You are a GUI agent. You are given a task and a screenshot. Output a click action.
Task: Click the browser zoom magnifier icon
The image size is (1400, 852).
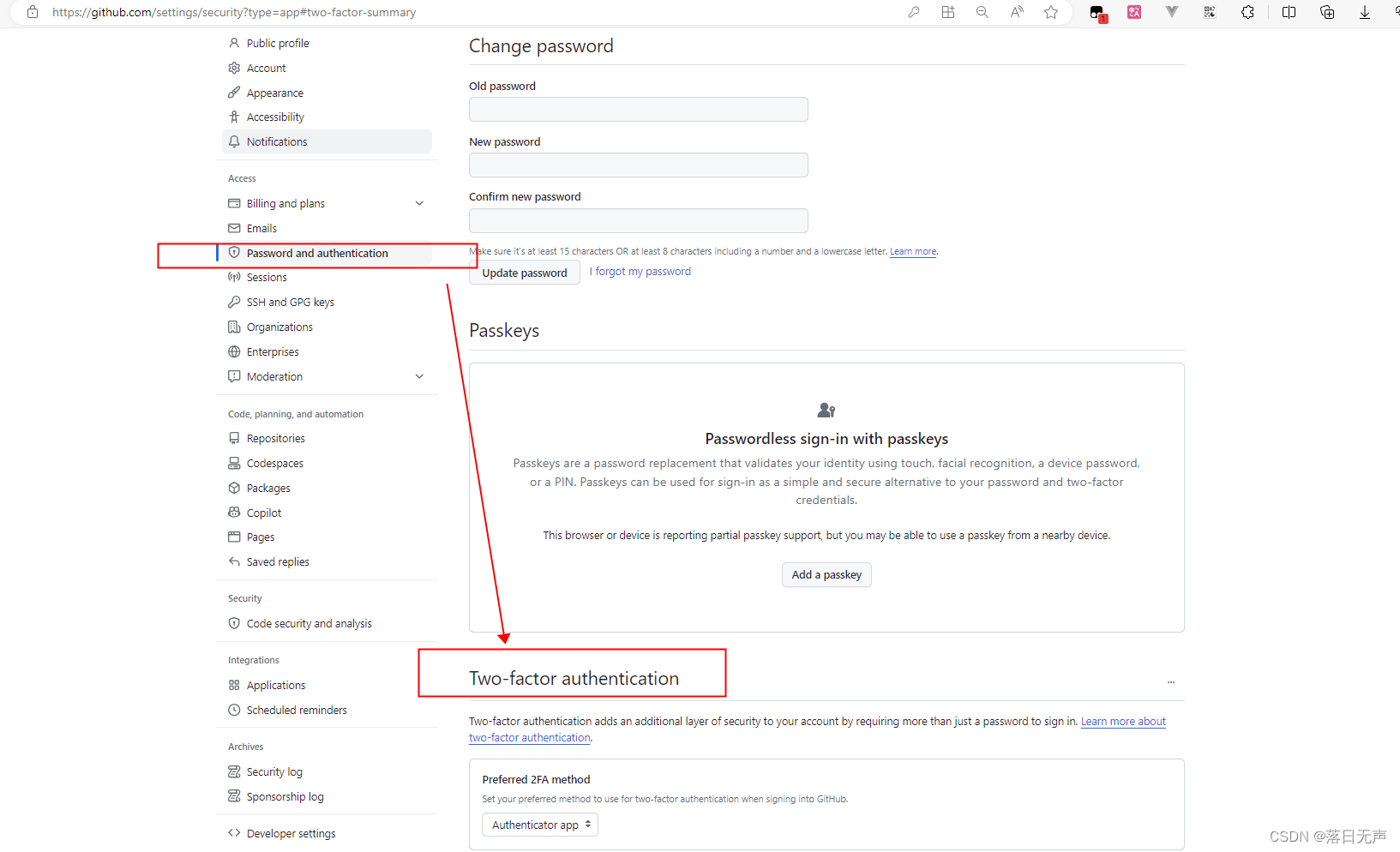(x=982, y=12)
